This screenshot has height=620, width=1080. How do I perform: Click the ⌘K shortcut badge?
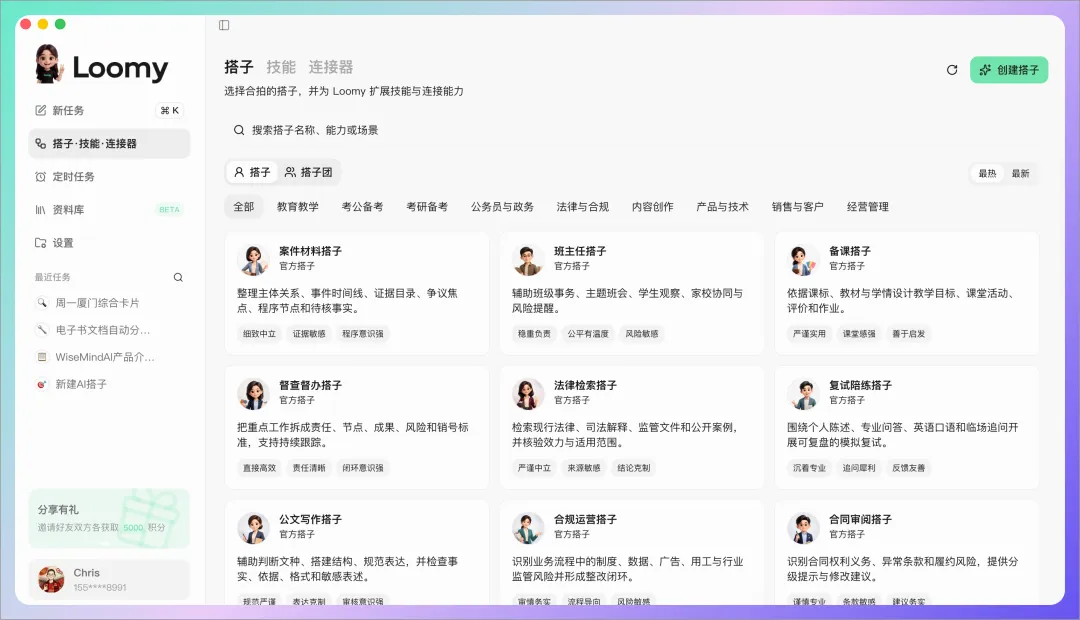[169, 110]
